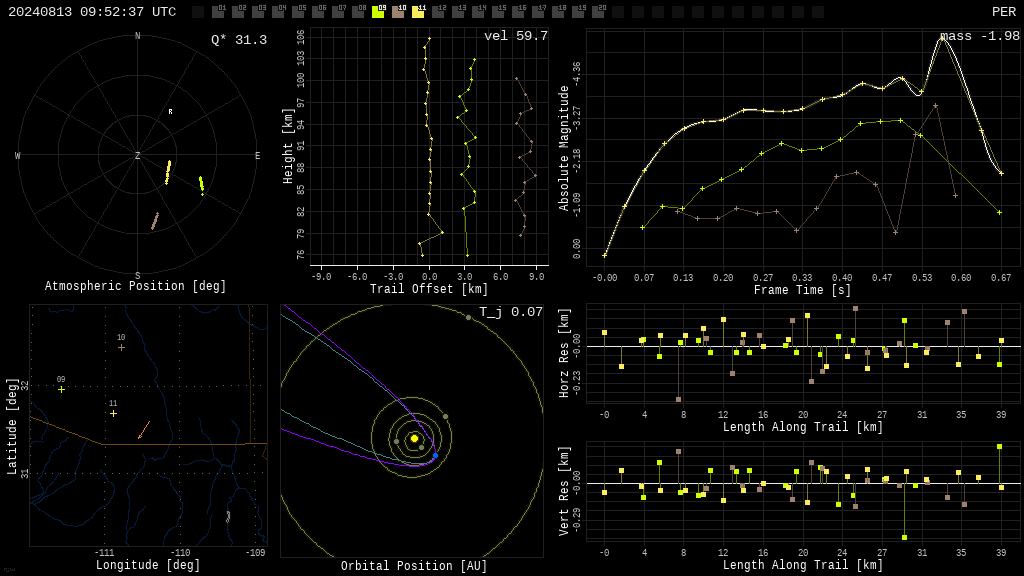Click the brown meteor trail in sky plot
This screenshot has height=576, width=1024.
(x=155, y=221)
